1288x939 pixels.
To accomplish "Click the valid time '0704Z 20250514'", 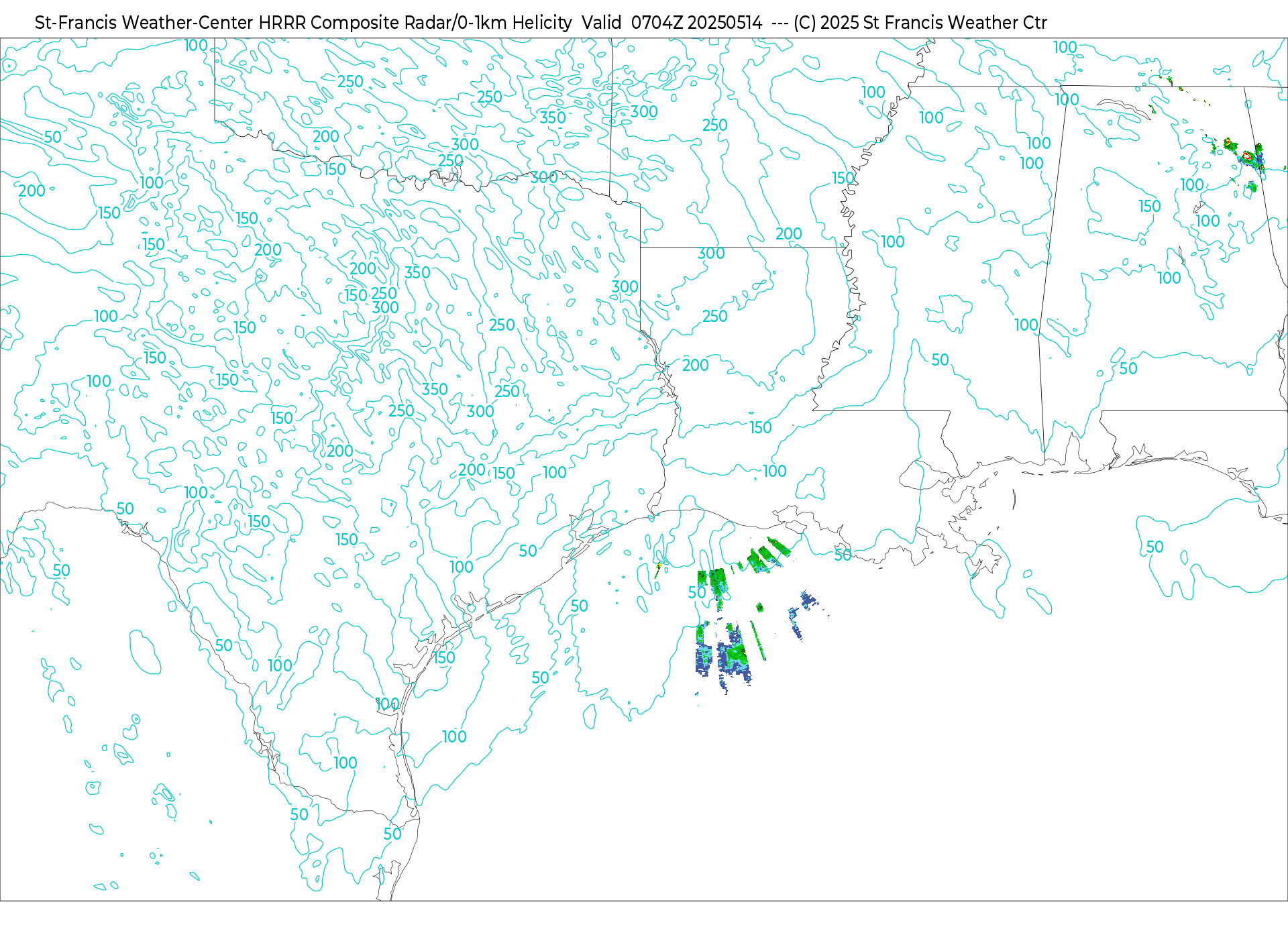I will (x=696, y=23).
